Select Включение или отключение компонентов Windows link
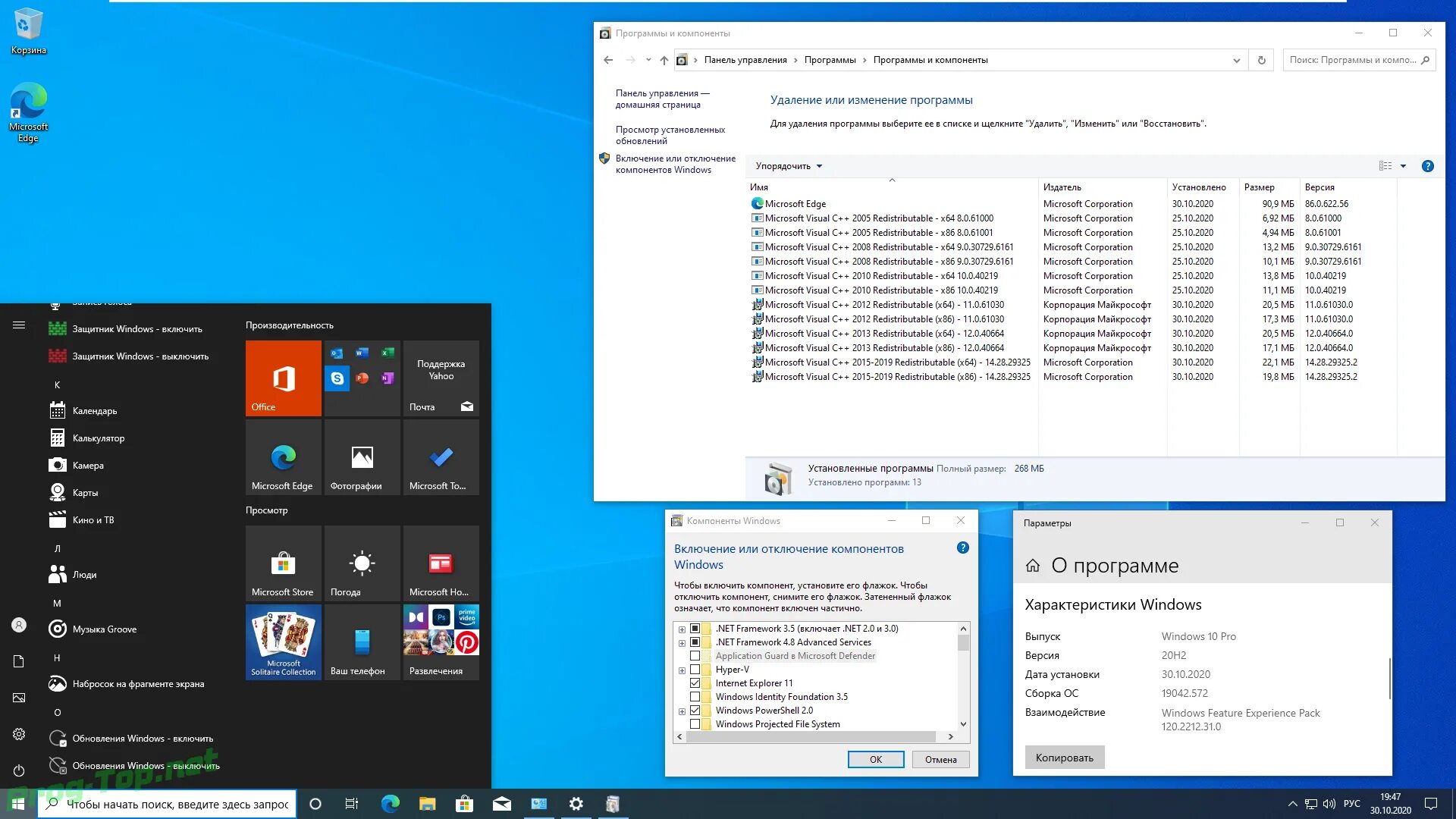This screenshot has width=1456, height=819. point(676,163)
